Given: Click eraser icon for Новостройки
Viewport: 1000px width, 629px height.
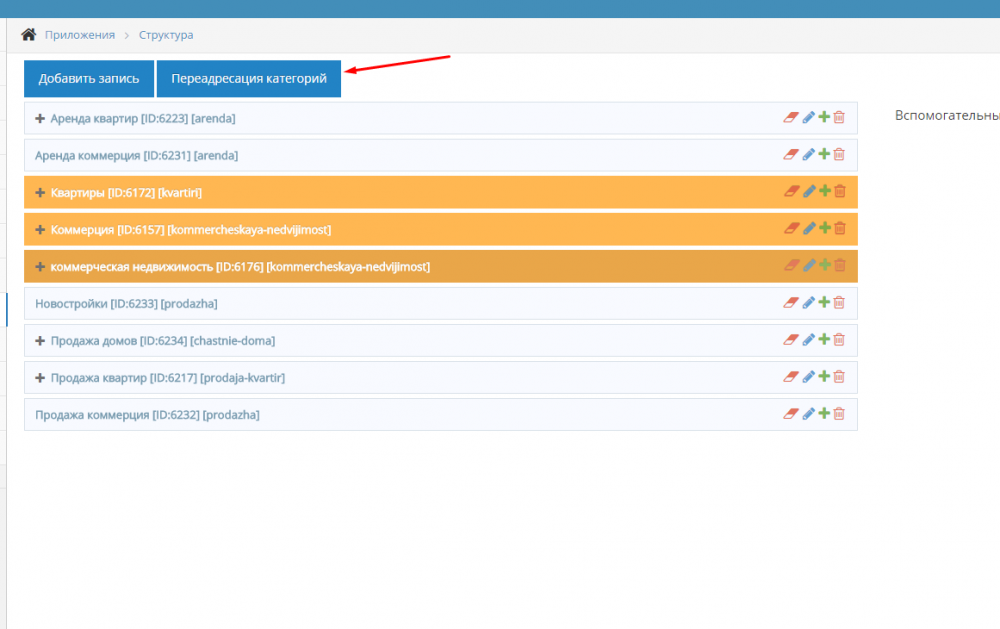Looking at the screenshot, I should (791, 302).
